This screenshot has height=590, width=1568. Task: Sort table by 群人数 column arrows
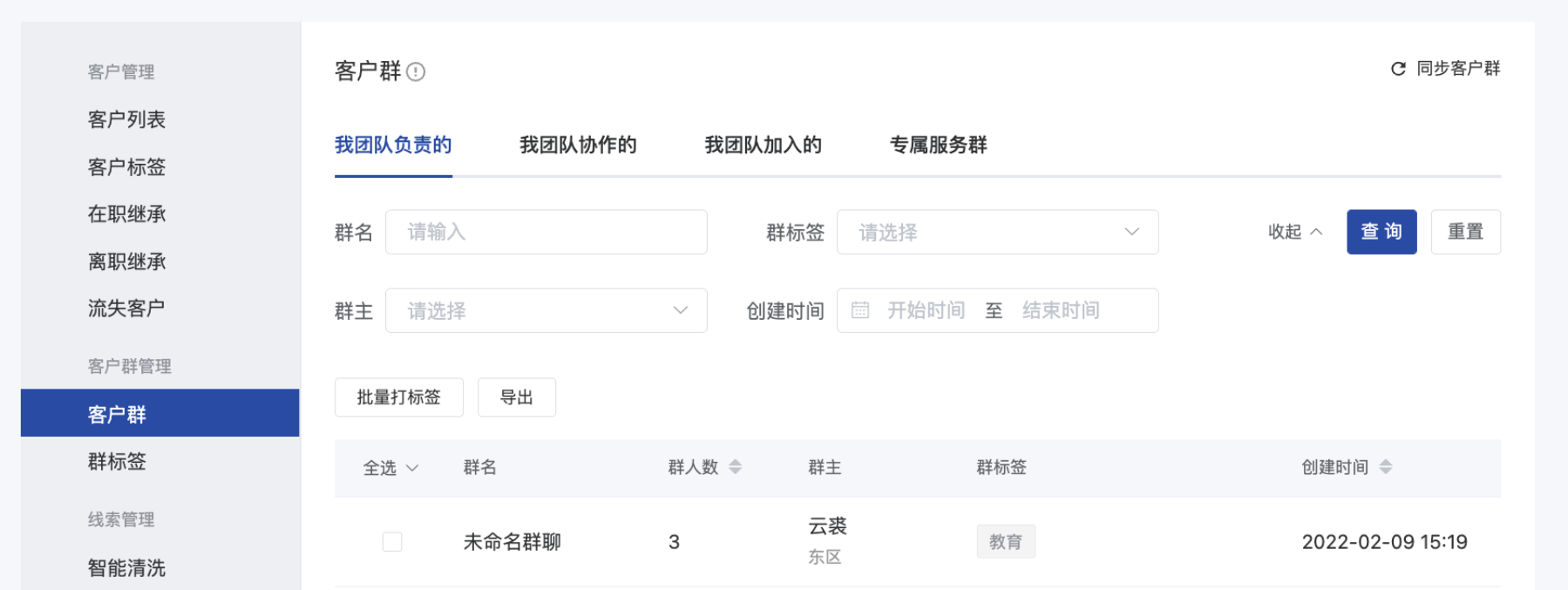(x=735, y=467)
